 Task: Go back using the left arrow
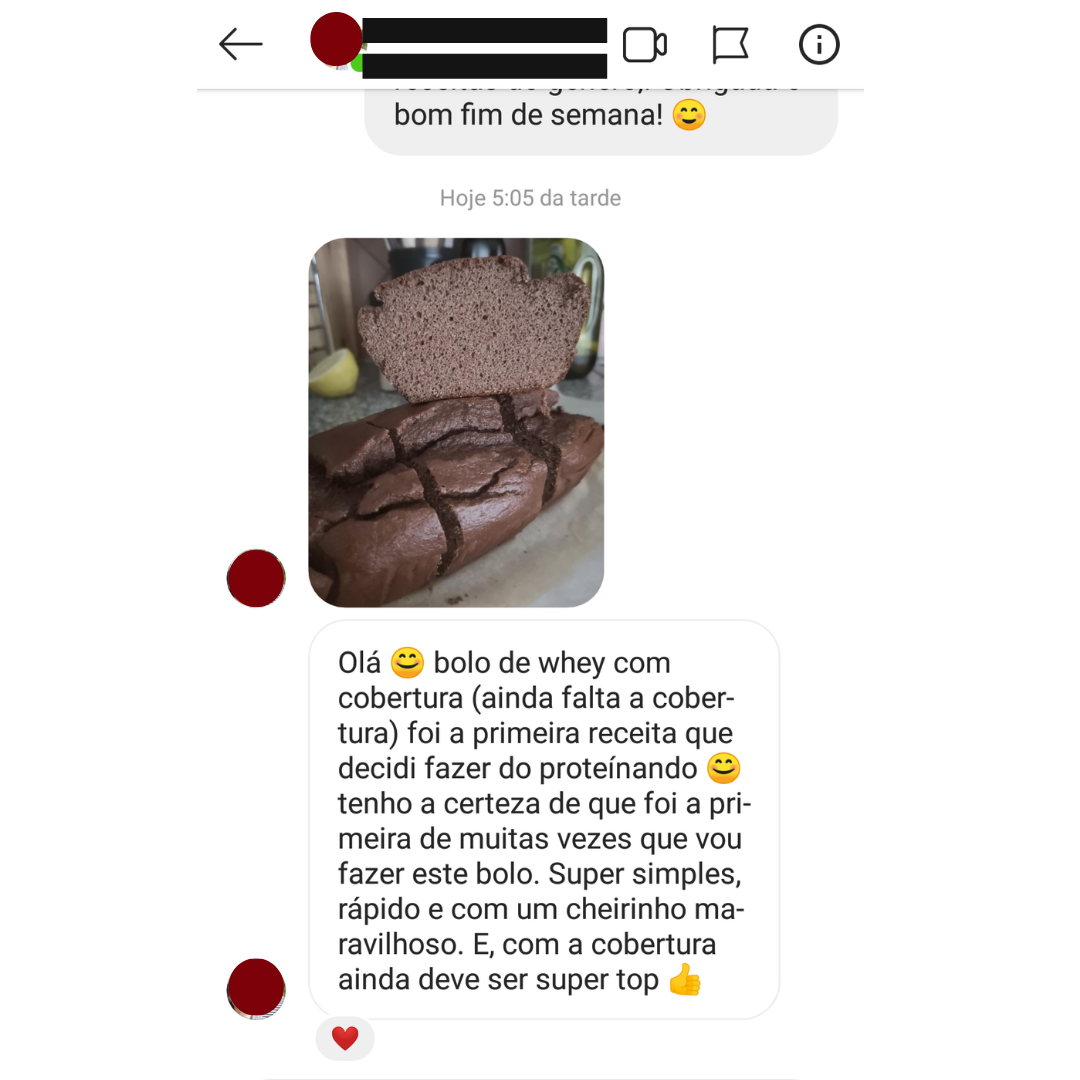pyautogui.click(x=240, y=45)
